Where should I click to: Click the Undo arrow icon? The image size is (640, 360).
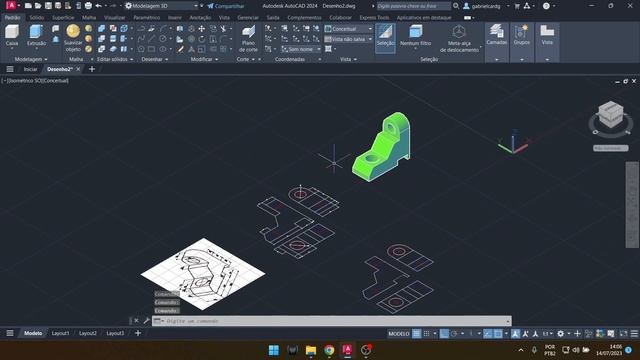tap(98, 6)
